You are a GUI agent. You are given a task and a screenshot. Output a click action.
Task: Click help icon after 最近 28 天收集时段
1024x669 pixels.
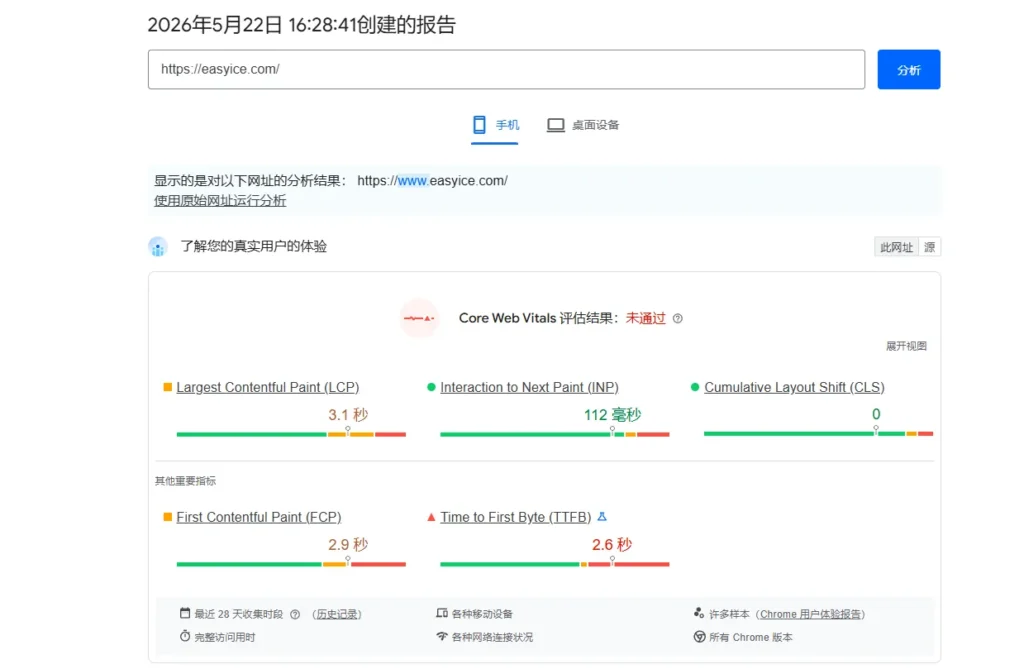pos(295,614)
